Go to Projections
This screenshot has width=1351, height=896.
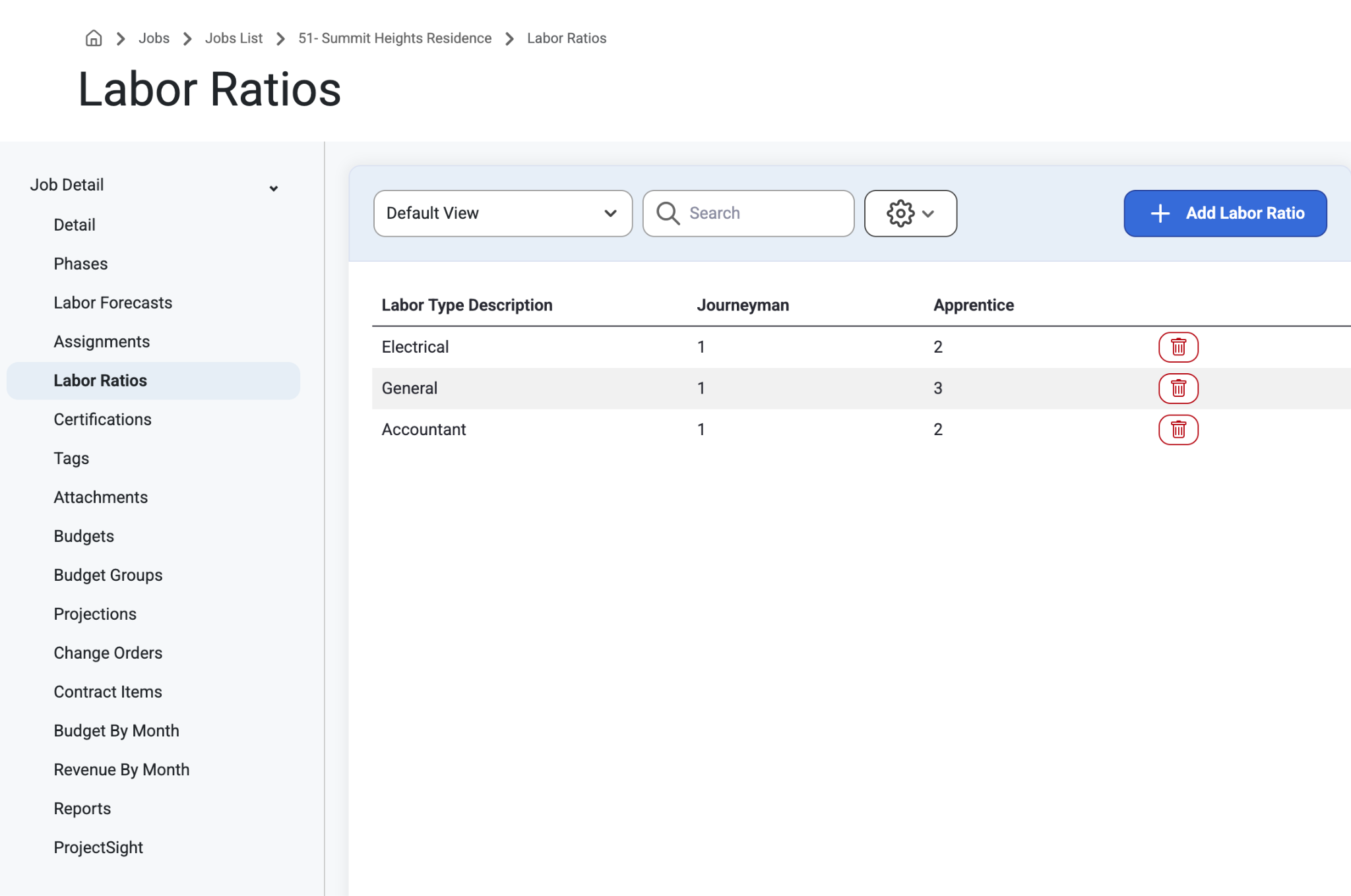click(x=95, y=614)
